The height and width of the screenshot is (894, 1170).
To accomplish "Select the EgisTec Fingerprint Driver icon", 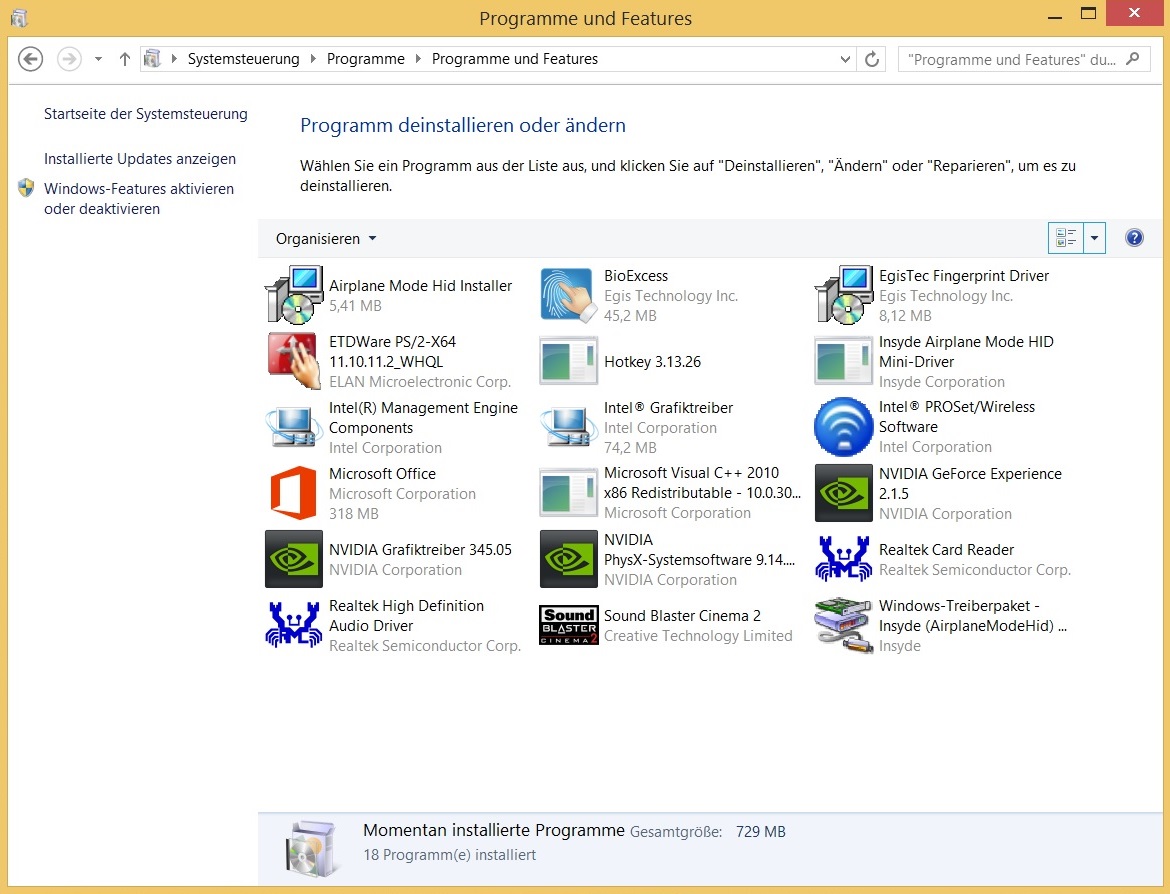I will (844, 296).
